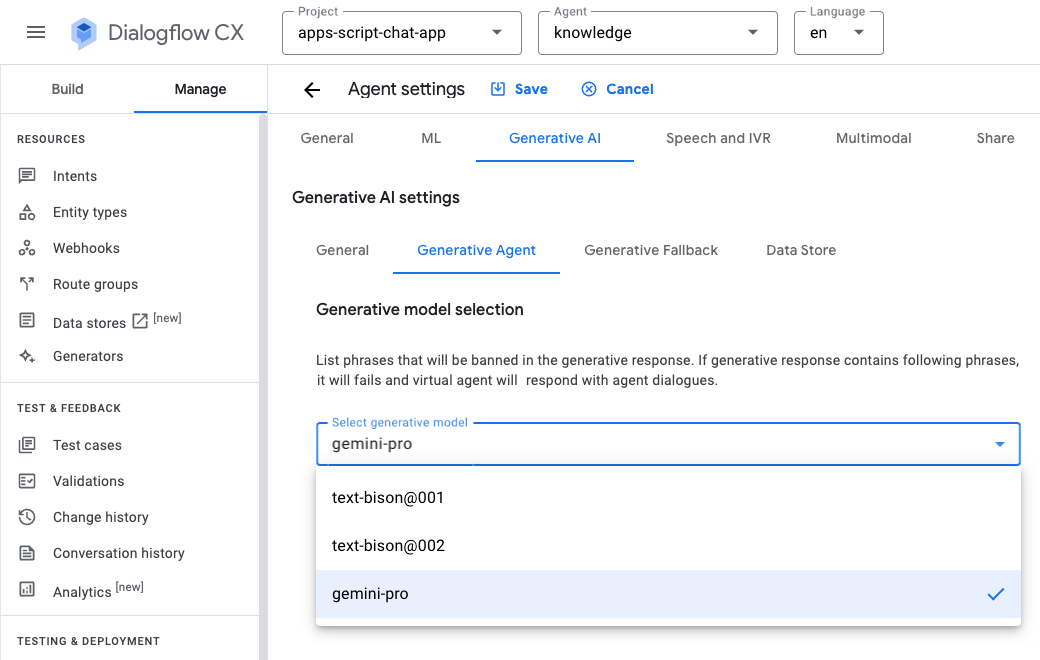The image size is (1040, 660).
Task: Click the Change history clock icon
Action: click(x=27, y=517)
